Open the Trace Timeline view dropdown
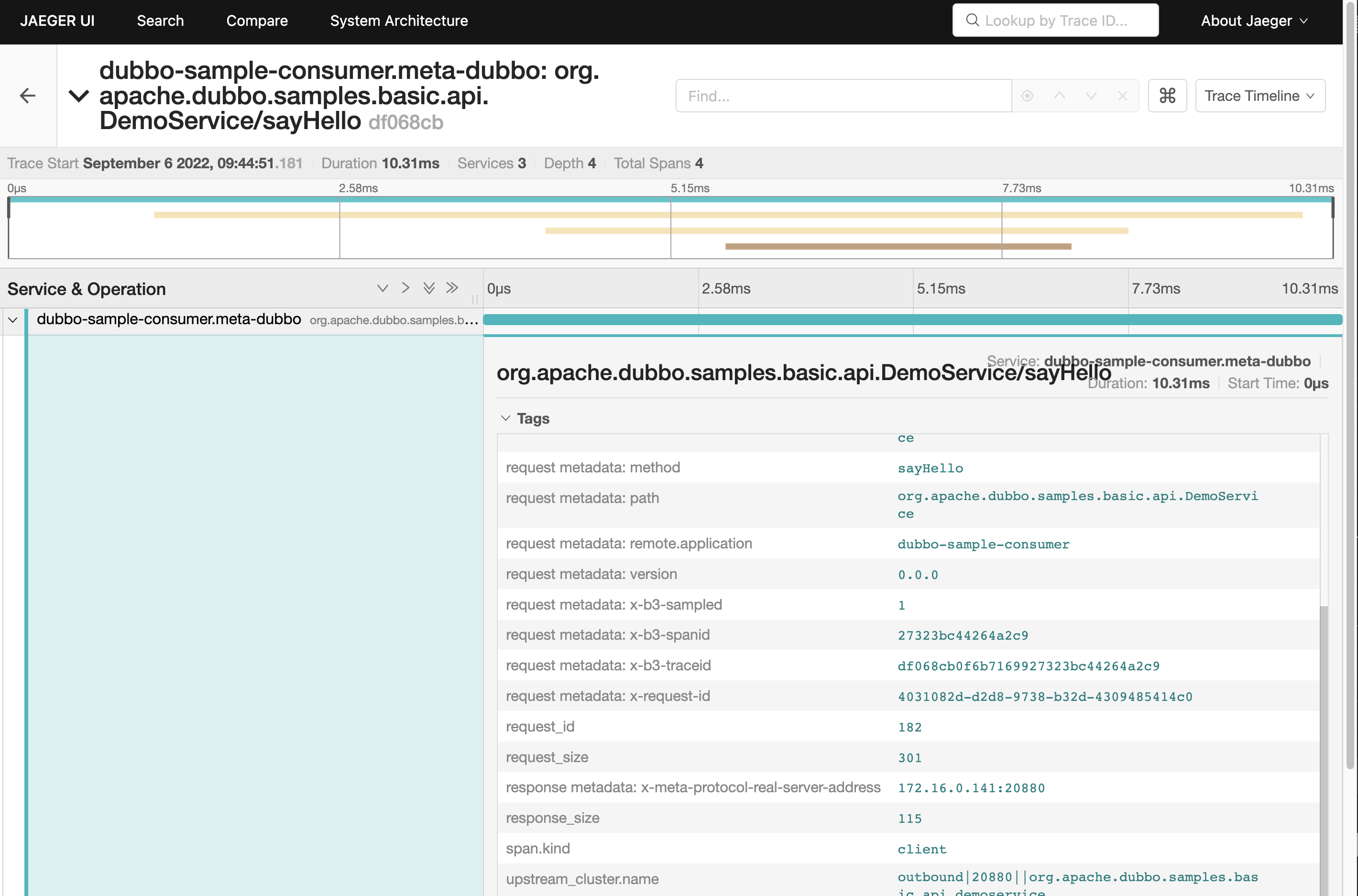Screen dimensions: 1358x896 pos(1259,96)
